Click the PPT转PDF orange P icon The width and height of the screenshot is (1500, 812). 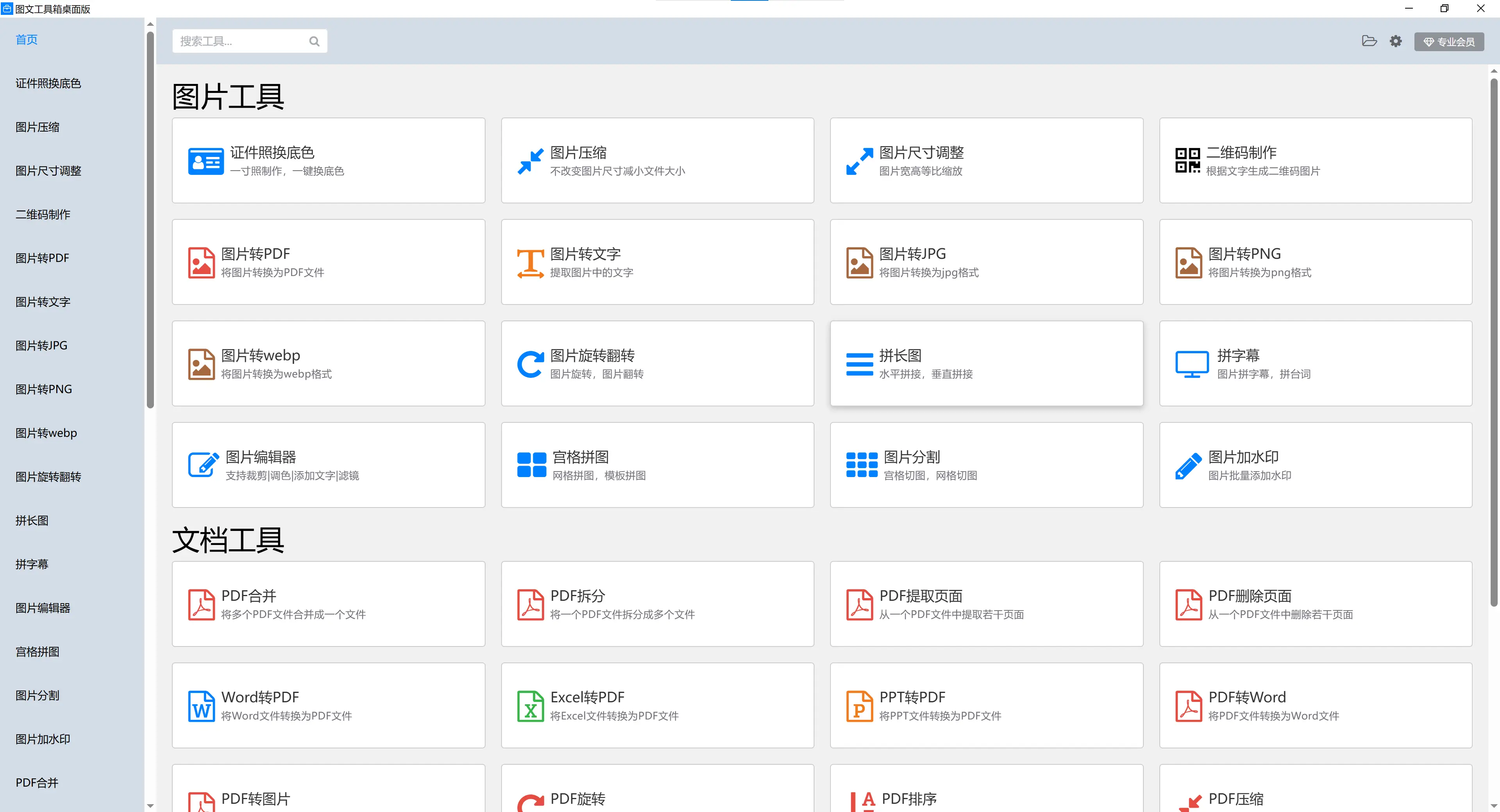click(x=859, y=705)
